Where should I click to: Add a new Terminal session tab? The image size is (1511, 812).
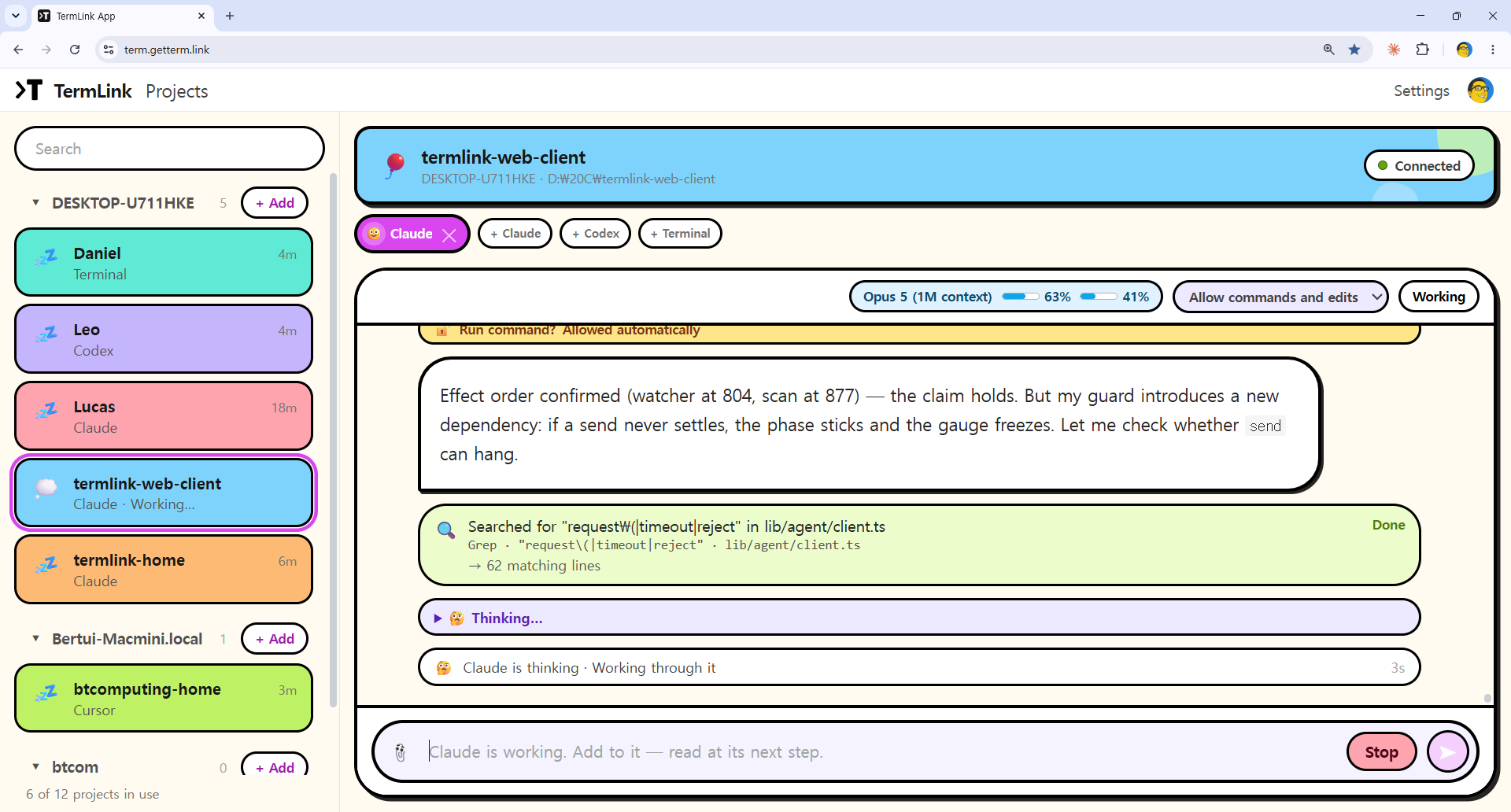tap(680, 234)
